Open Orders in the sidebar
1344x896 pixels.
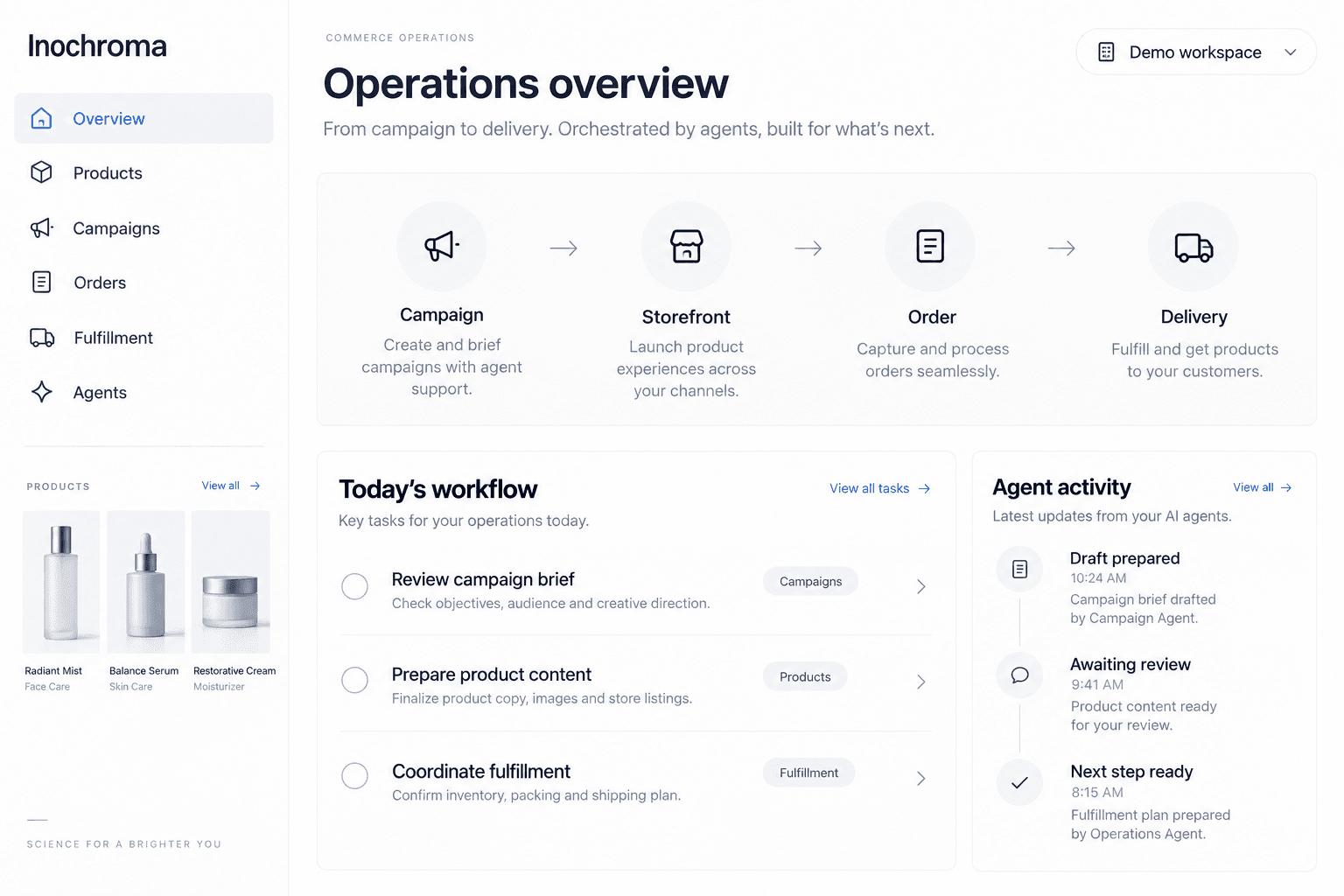143,283
